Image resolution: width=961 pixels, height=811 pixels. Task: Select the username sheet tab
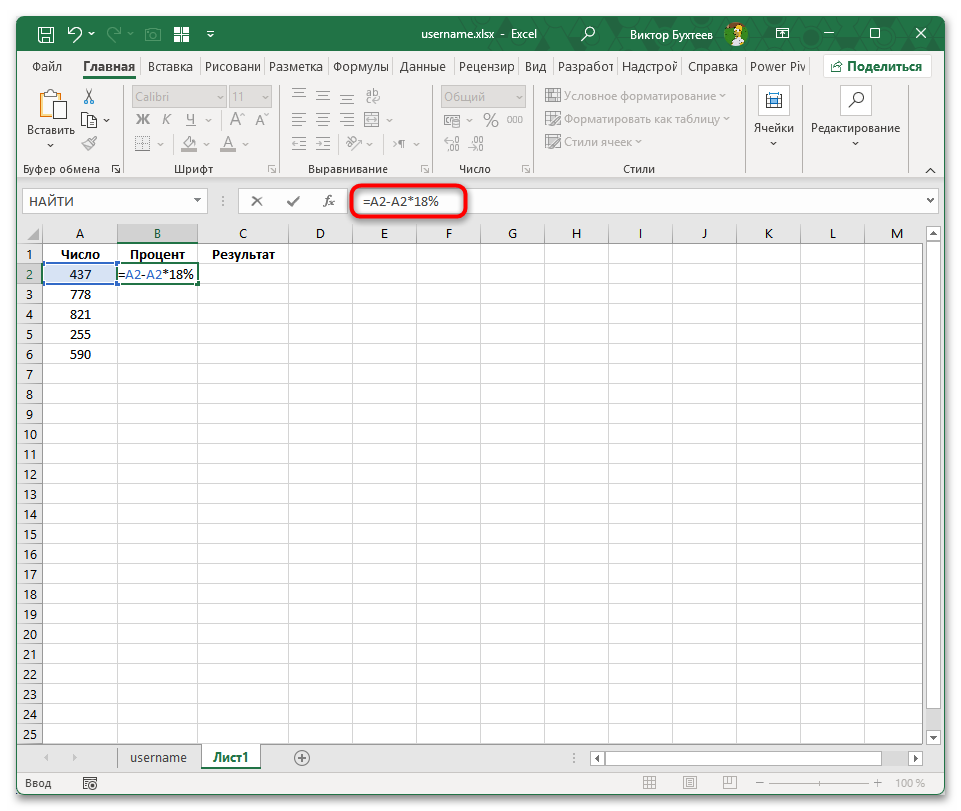coord(157,758)
